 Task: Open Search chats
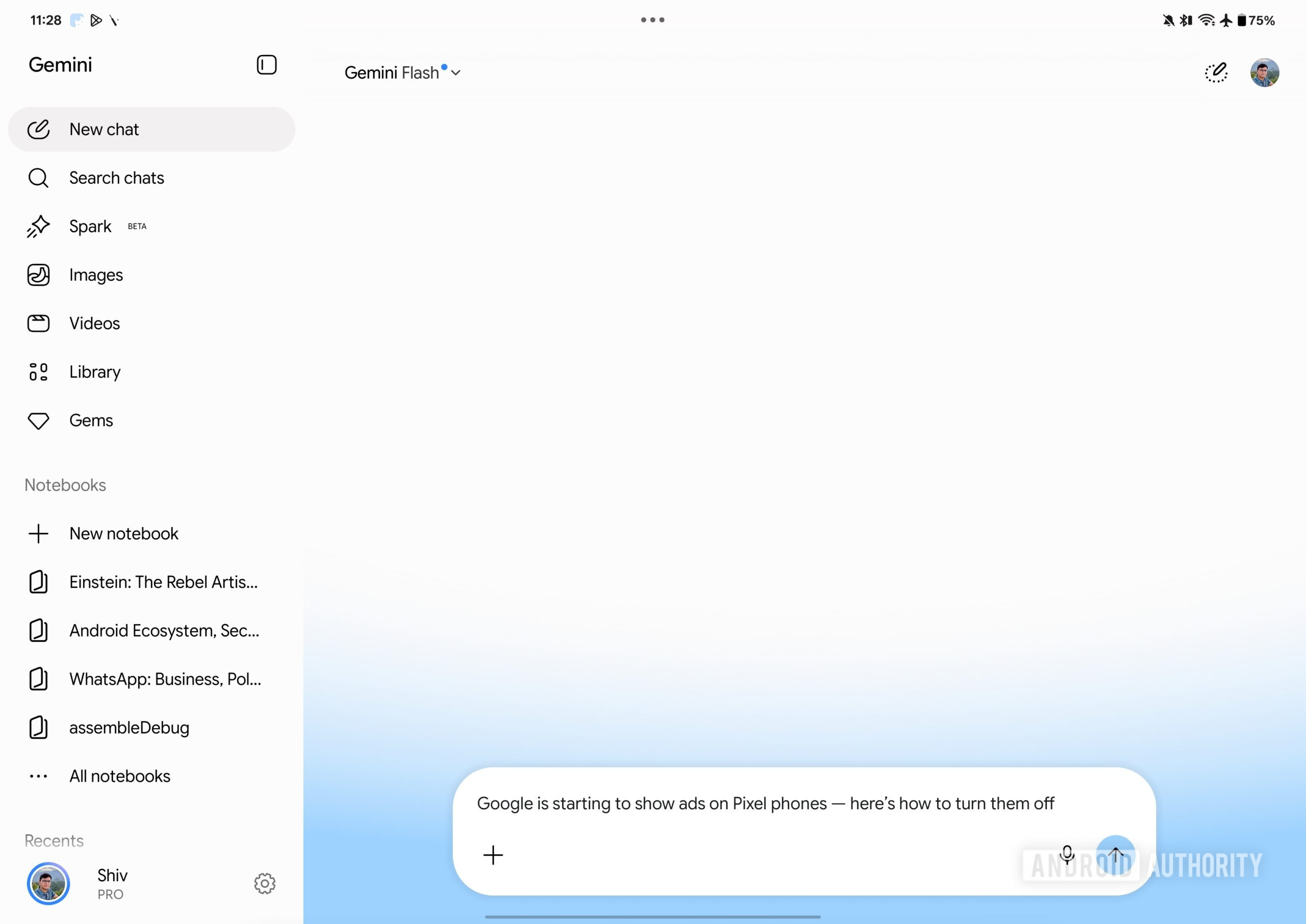point(152,178)
